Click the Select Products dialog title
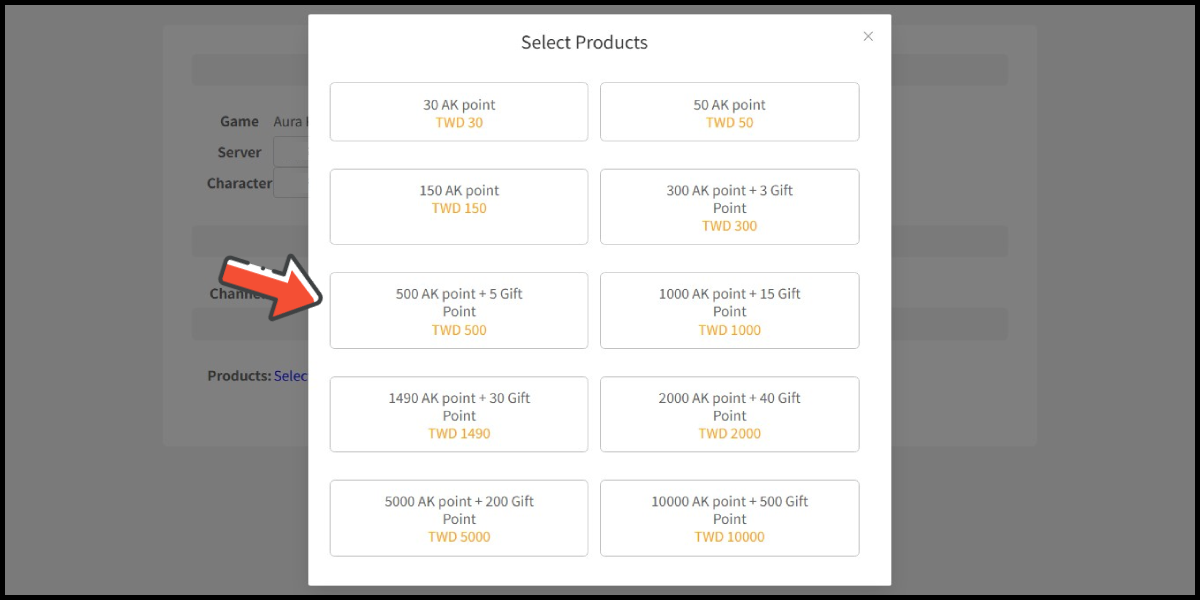The image size is (1200, 600). (x=584, y=43)
